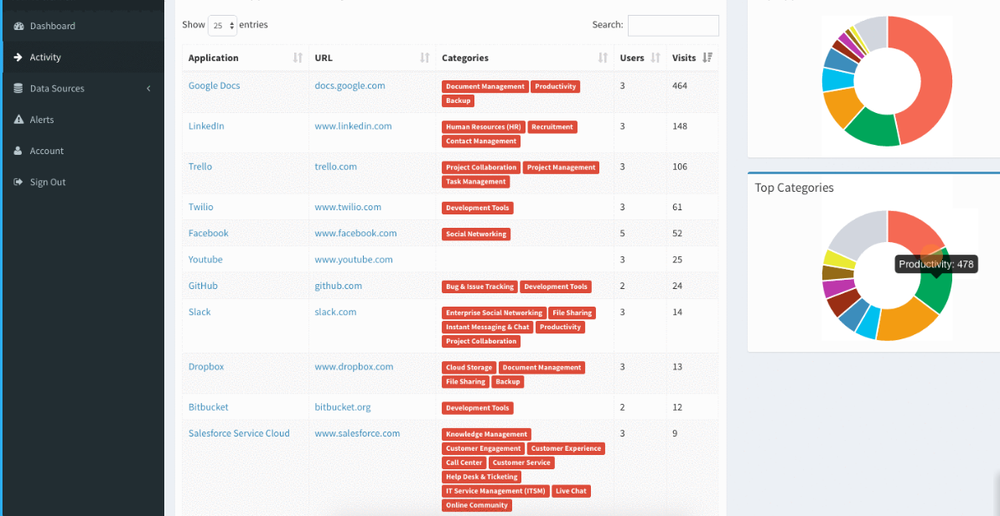Click the Social Networking tag
This screenshot has width=1000, height=516.
click(x=476, y=235)
